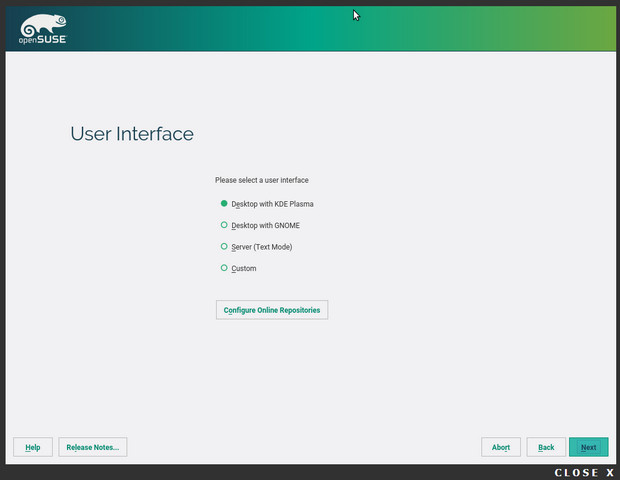Viewport: 620px width, 480px height.
Task: Go Back to the previous step
Action: coord(546,447)
